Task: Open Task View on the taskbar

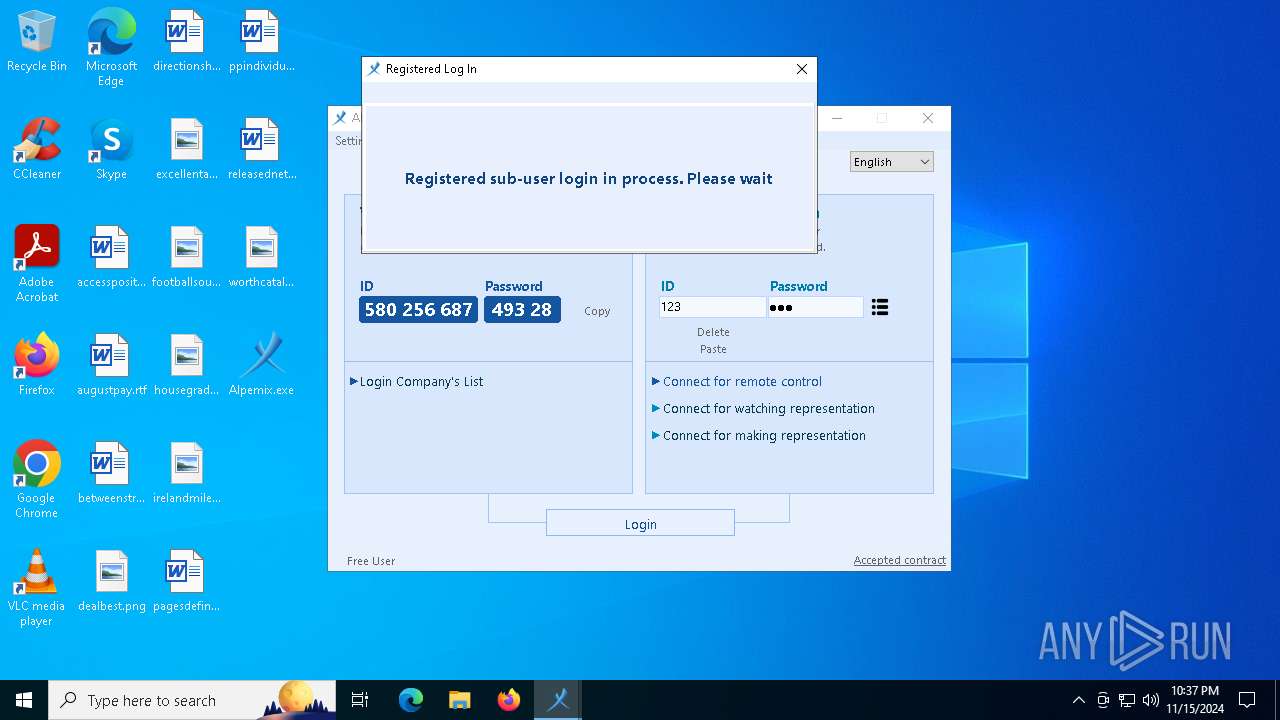Action: 360,700
